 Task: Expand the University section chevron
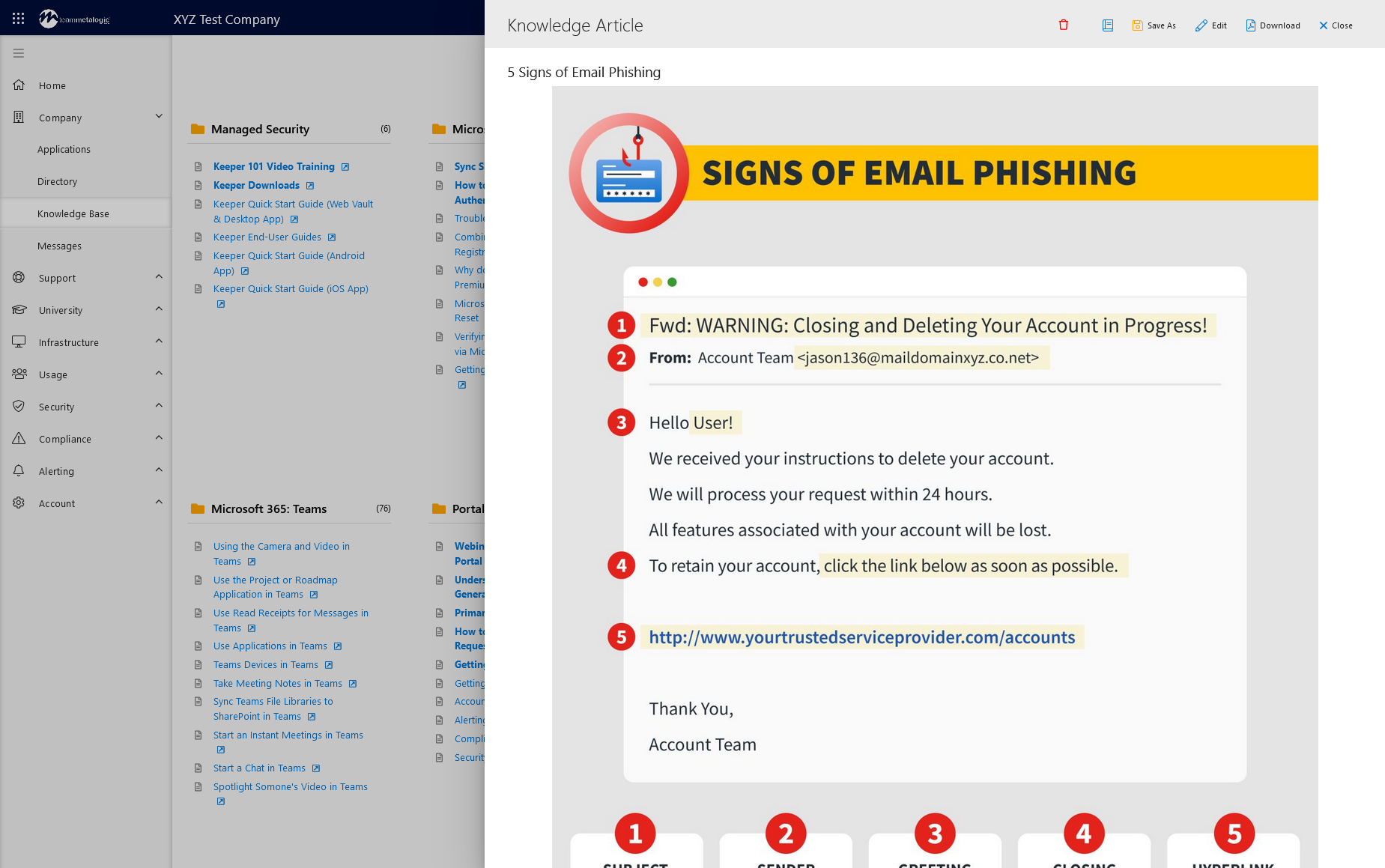(x=159, y=309)
